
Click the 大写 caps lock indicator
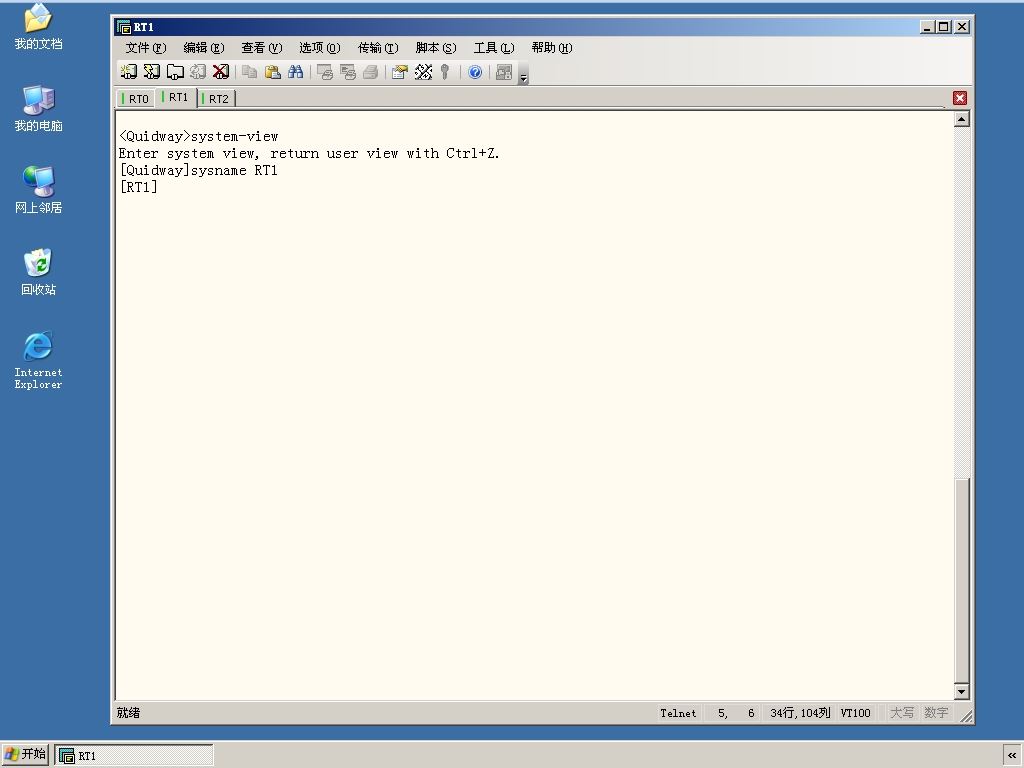[x=902, y=713]
